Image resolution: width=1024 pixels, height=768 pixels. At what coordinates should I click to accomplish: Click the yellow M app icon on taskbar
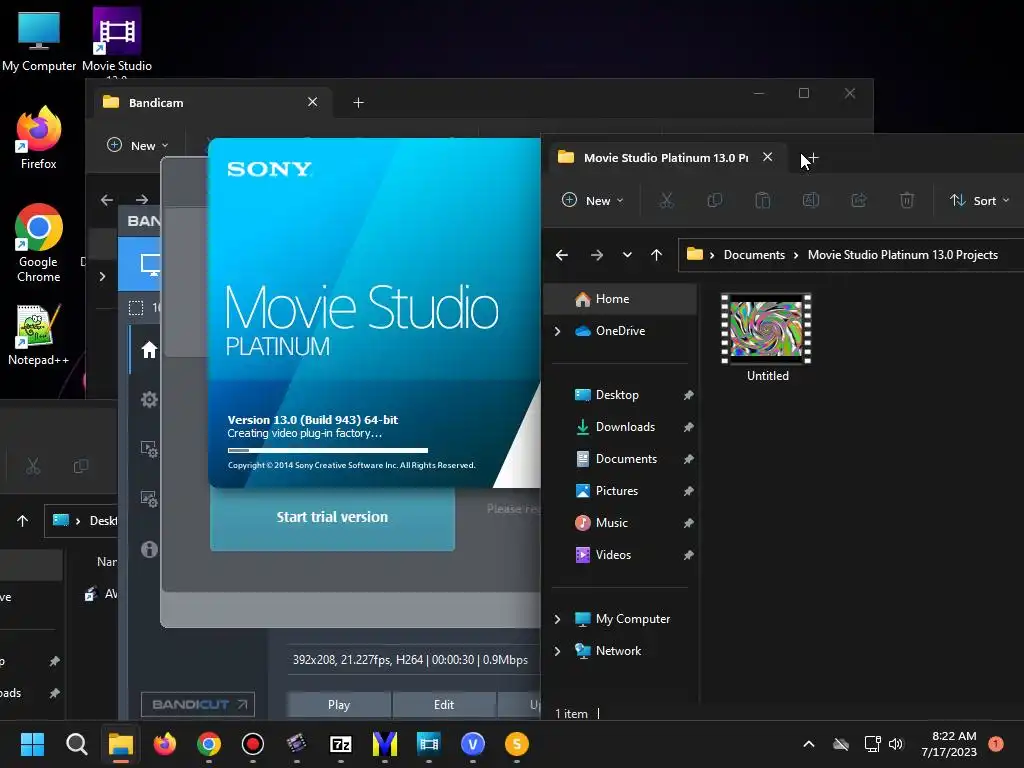pyautogui.click(x=385, y=744)
